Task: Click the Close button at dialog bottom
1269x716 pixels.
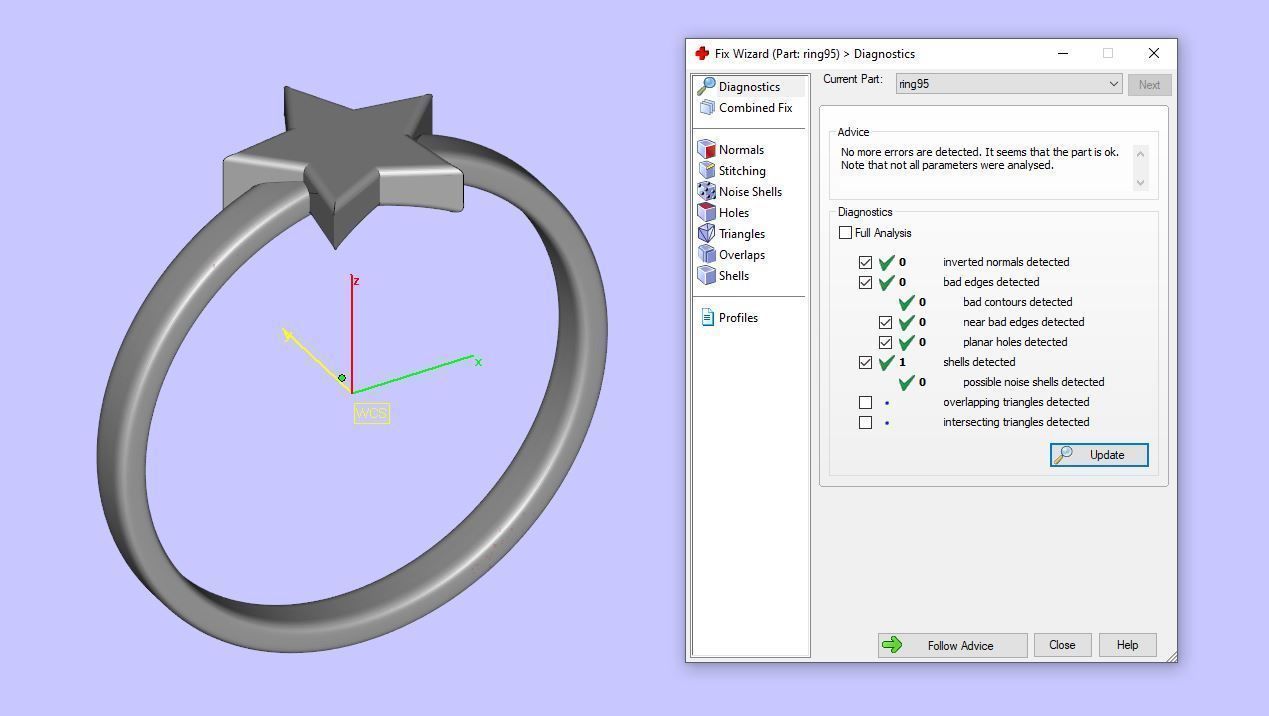Action: pos(1062,645)
